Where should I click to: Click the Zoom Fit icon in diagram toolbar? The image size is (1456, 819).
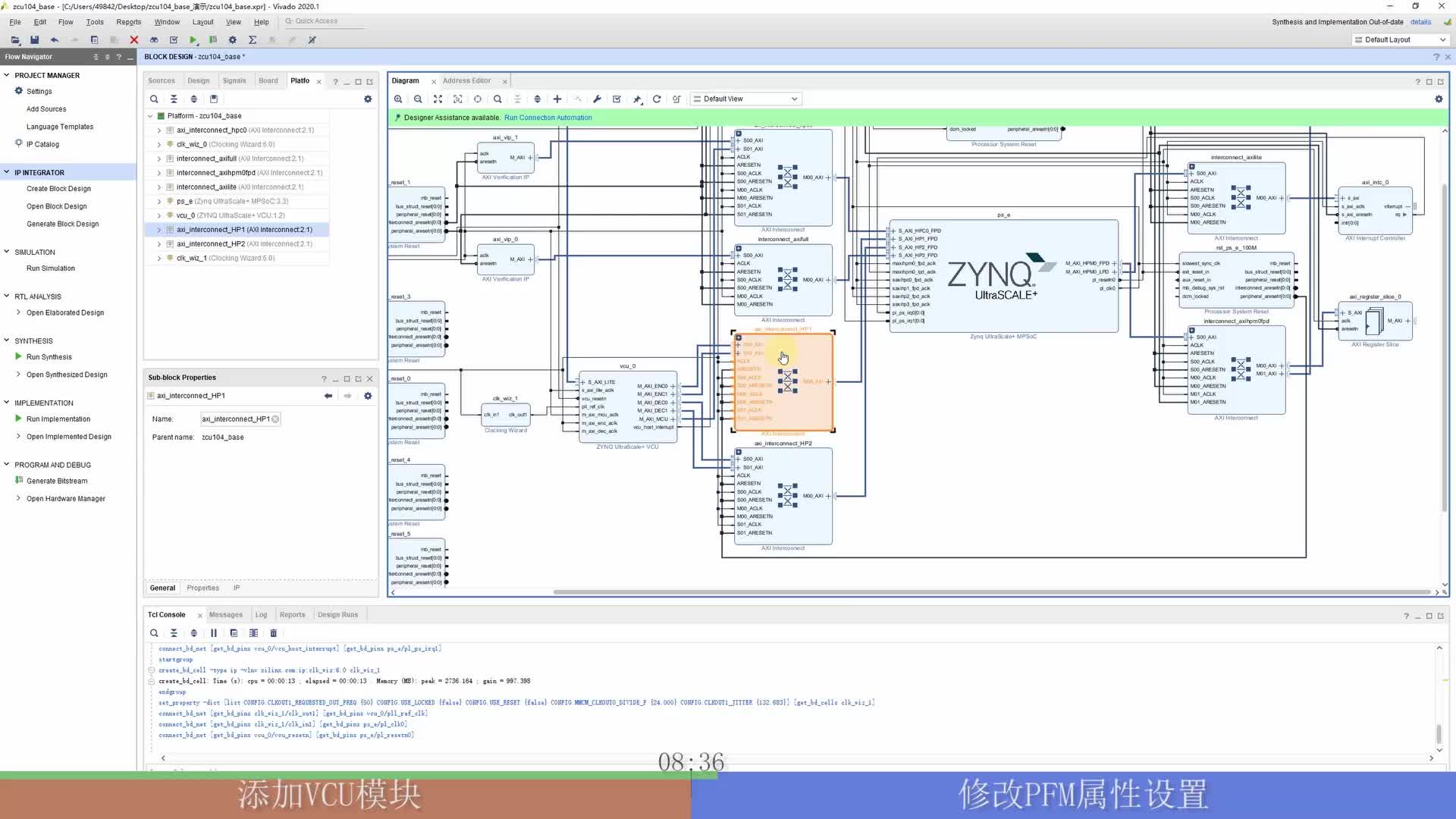point(438,99)
